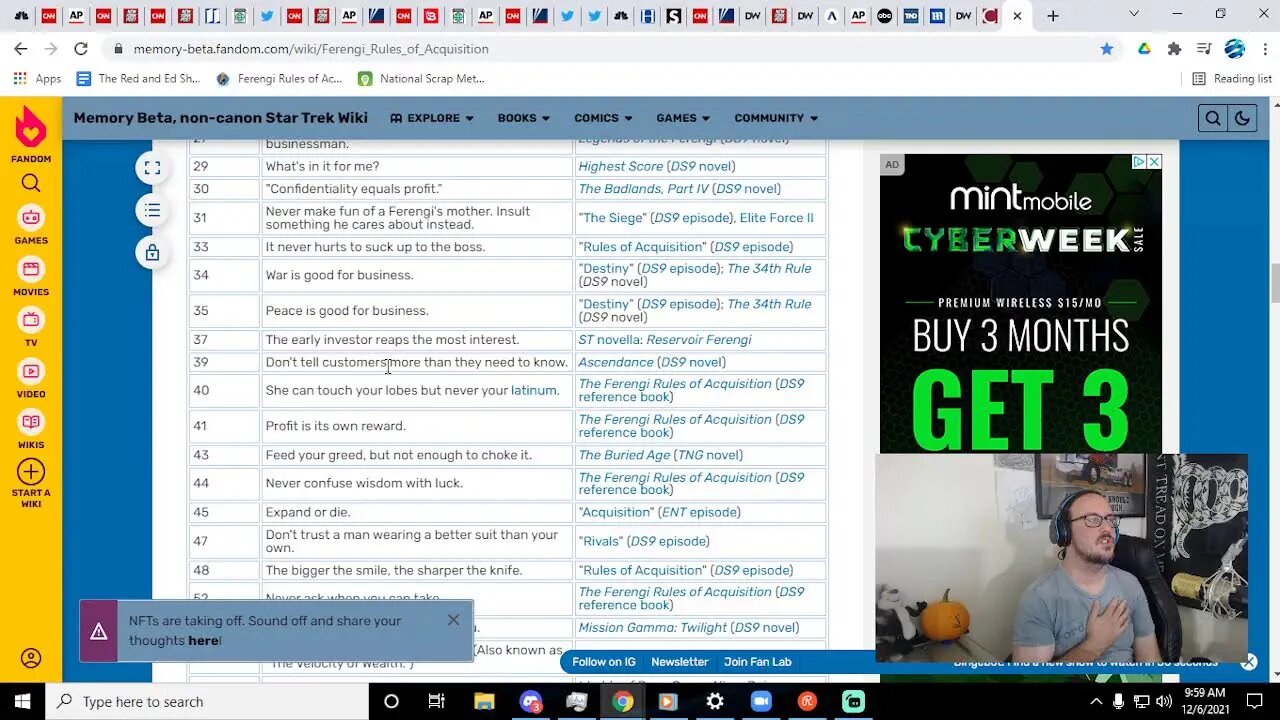1280x720 pixels.
Task: Open Chrome from the taskbar
Action: coord(623,702)
